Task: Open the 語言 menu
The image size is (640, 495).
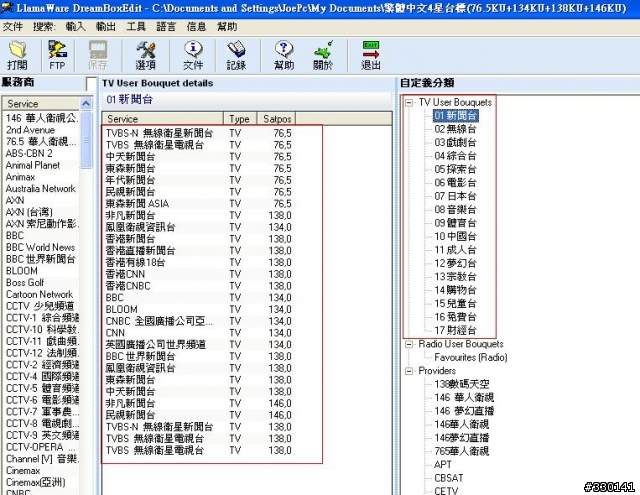Action: (166, 27)
